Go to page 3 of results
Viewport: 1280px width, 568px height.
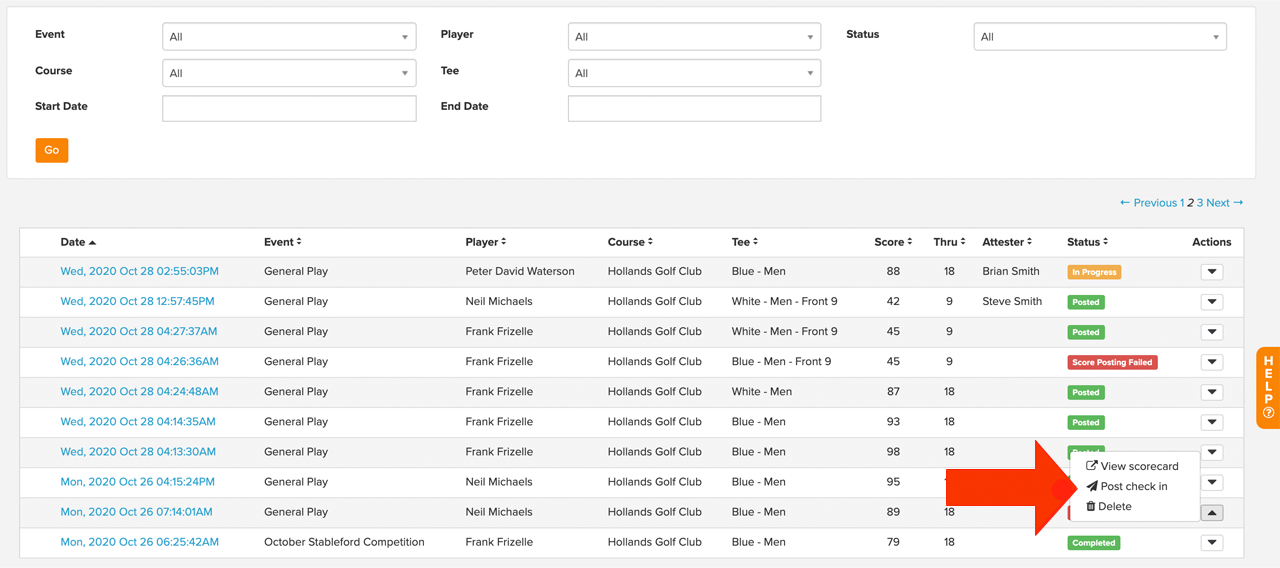(x=1200, y=202)
